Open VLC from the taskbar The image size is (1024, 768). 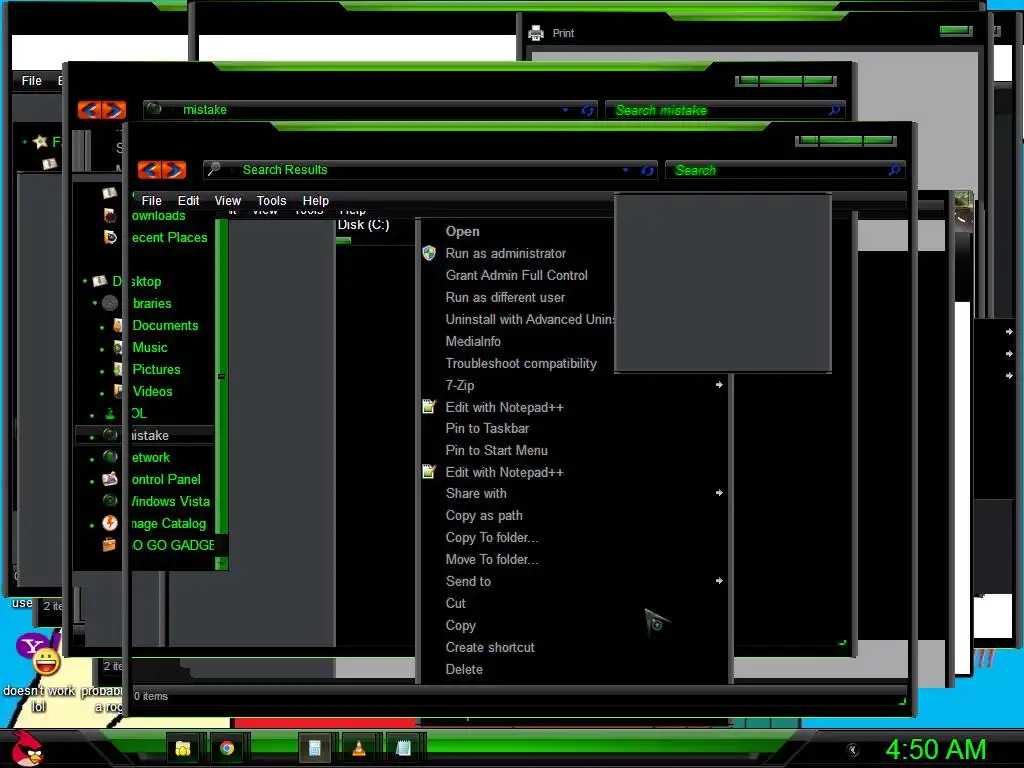pos(359,748)
